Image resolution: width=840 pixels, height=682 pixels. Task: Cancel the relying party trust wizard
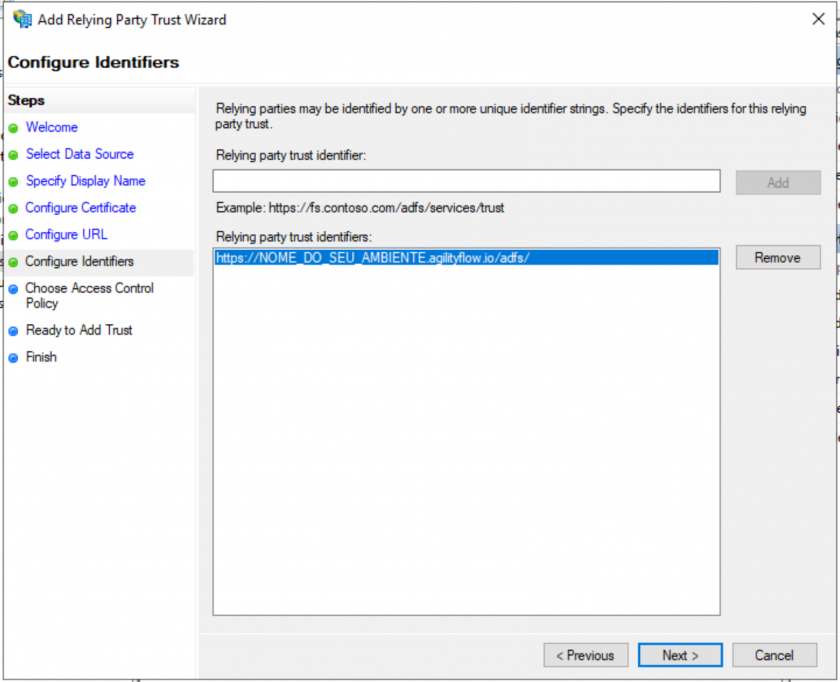coord(775,655)
